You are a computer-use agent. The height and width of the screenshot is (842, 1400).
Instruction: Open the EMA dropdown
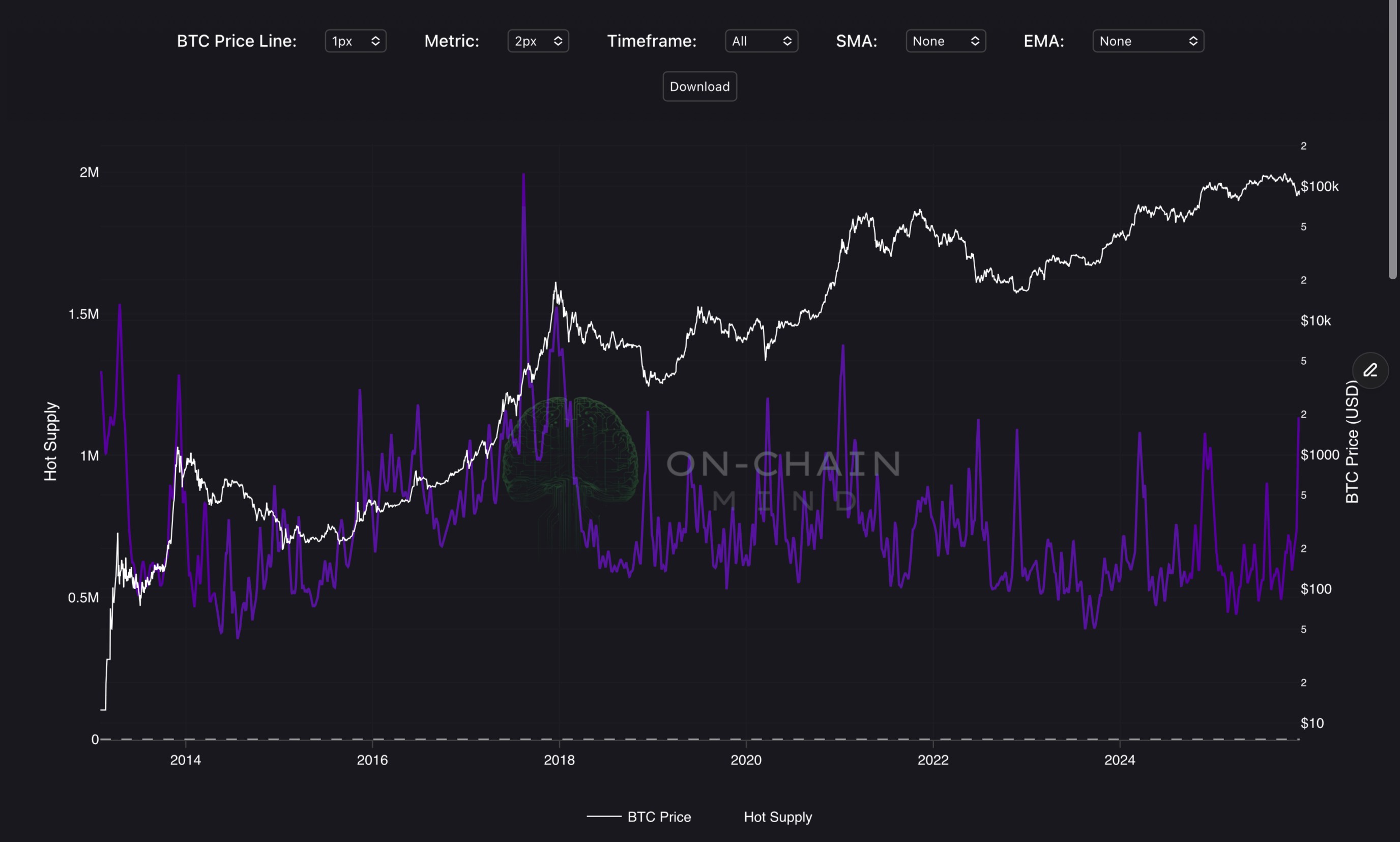pyautogui.click(x=1148, y=41)
